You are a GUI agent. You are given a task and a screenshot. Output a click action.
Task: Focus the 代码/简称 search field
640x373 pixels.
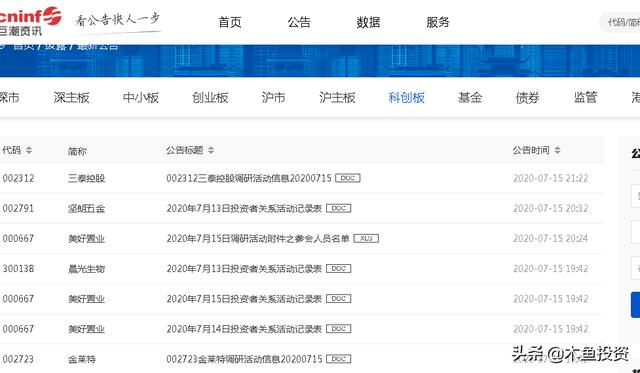(x=620, y=22)
